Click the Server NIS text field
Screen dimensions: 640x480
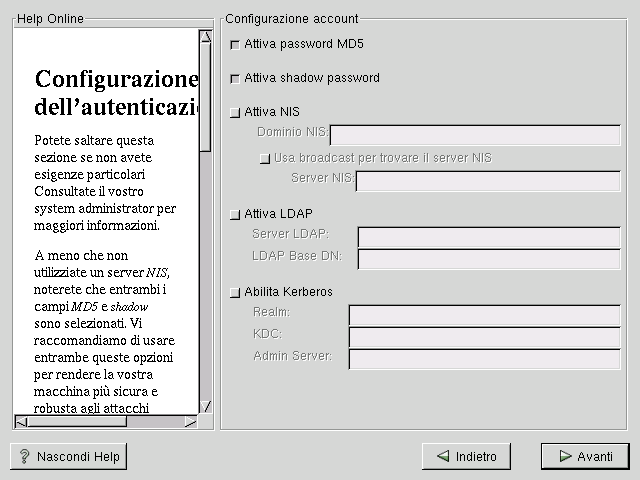(x=488, y=180)
